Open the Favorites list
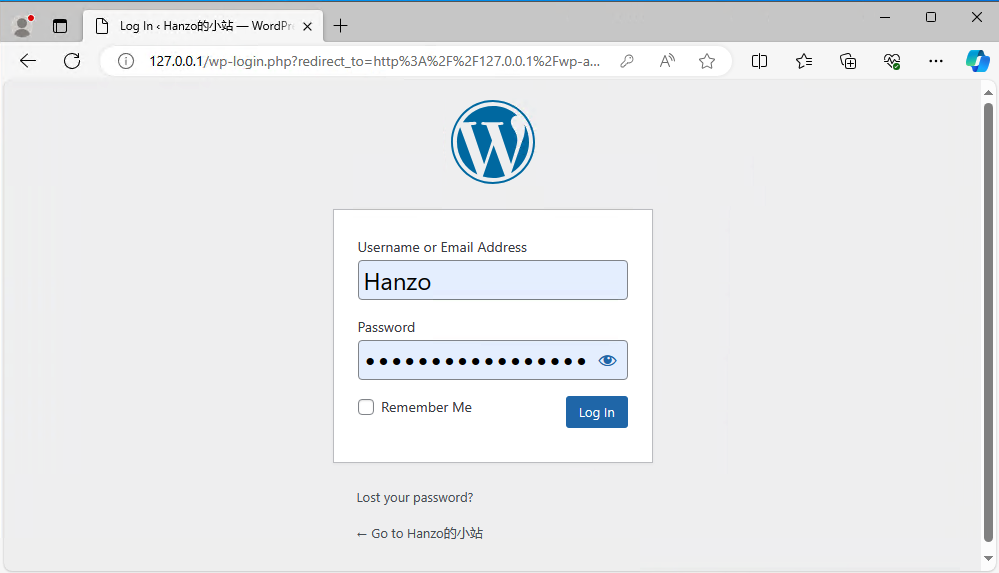 (804, 61)
